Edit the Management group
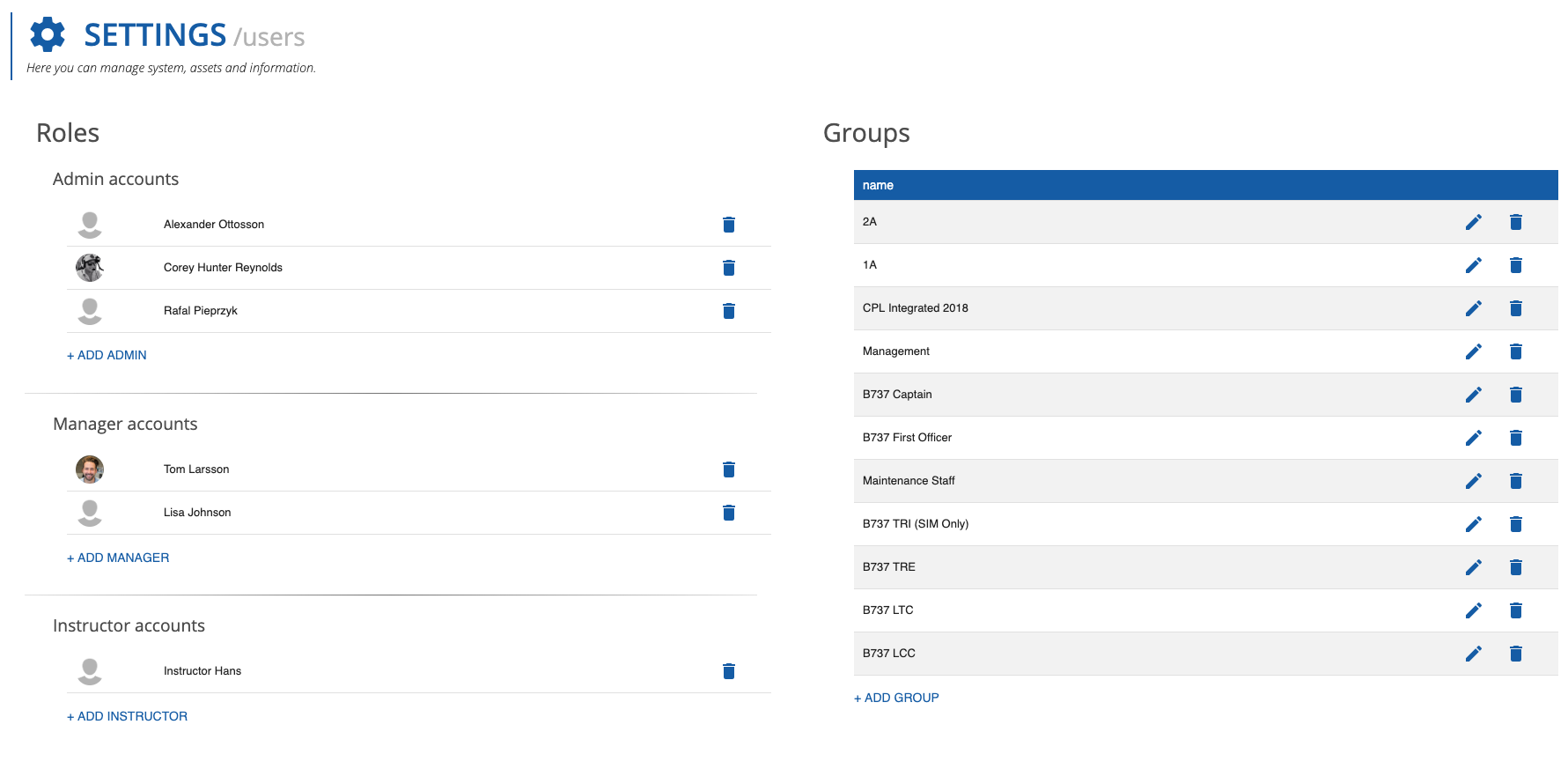 pos(1474,351)
